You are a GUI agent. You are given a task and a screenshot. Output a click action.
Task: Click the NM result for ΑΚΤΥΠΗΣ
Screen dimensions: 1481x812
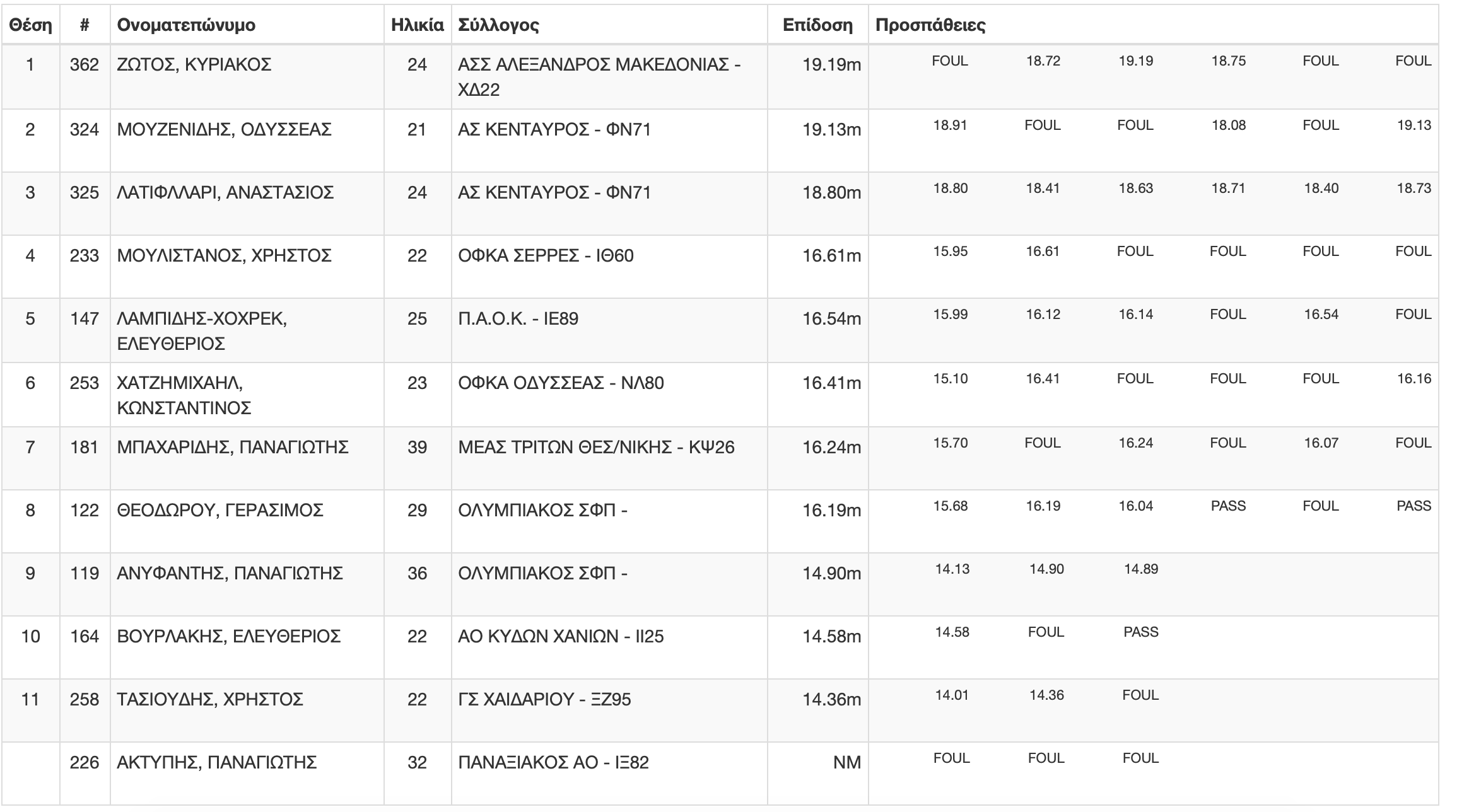coord(846,763)
